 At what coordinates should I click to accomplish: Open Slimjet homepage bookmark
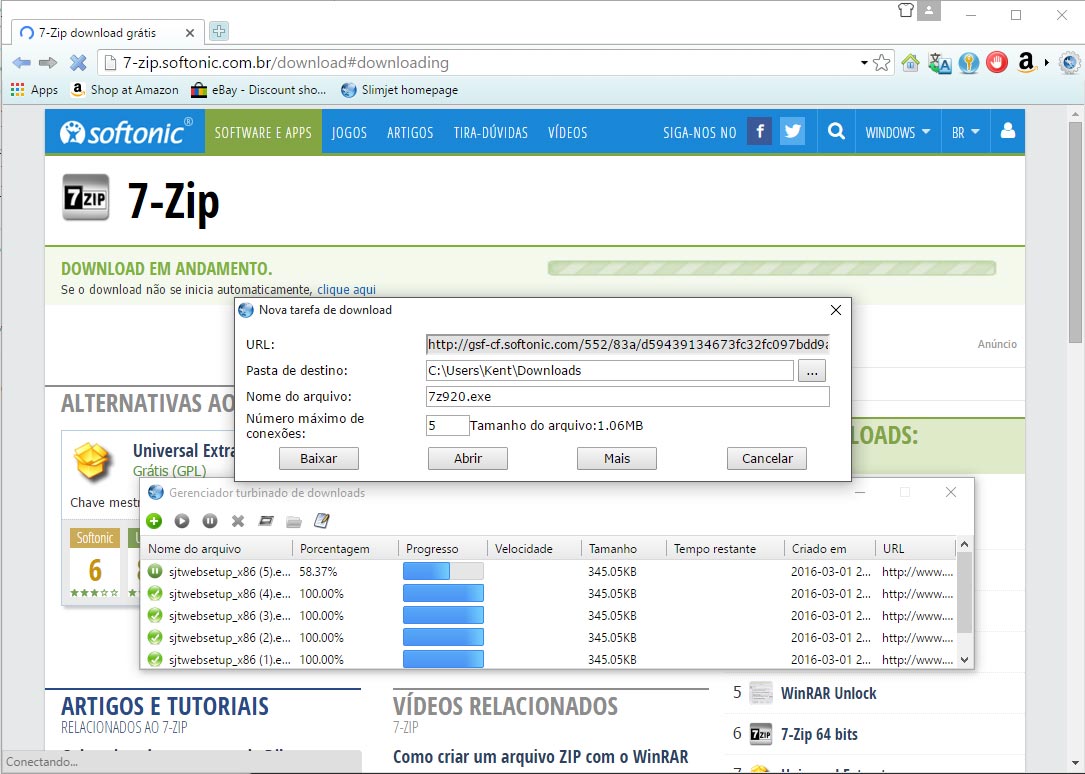point(399,90)
